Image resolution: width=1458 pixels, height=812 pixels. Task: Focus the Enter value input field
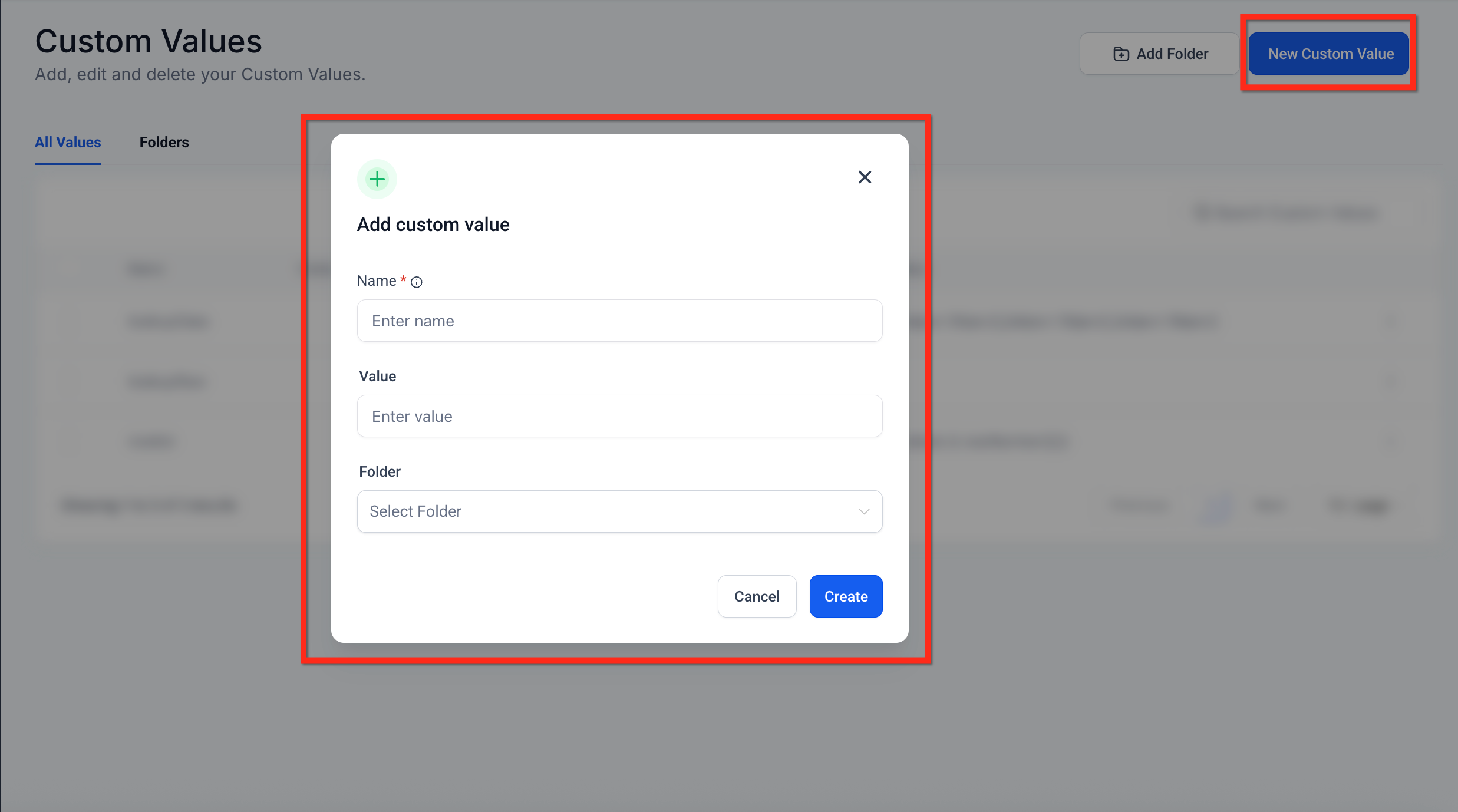pos(619,417)
